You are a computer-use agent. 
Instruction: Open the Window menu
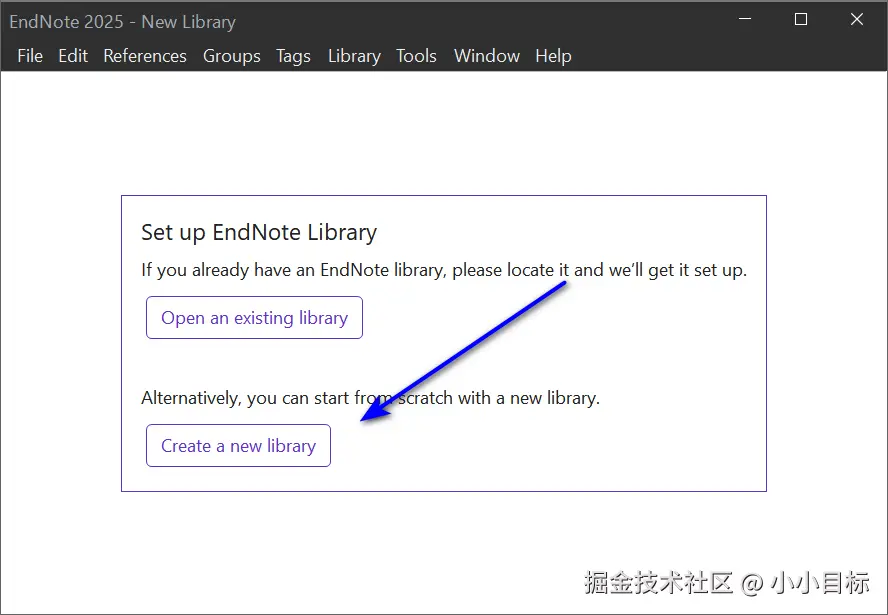click(x=486, y=56)
